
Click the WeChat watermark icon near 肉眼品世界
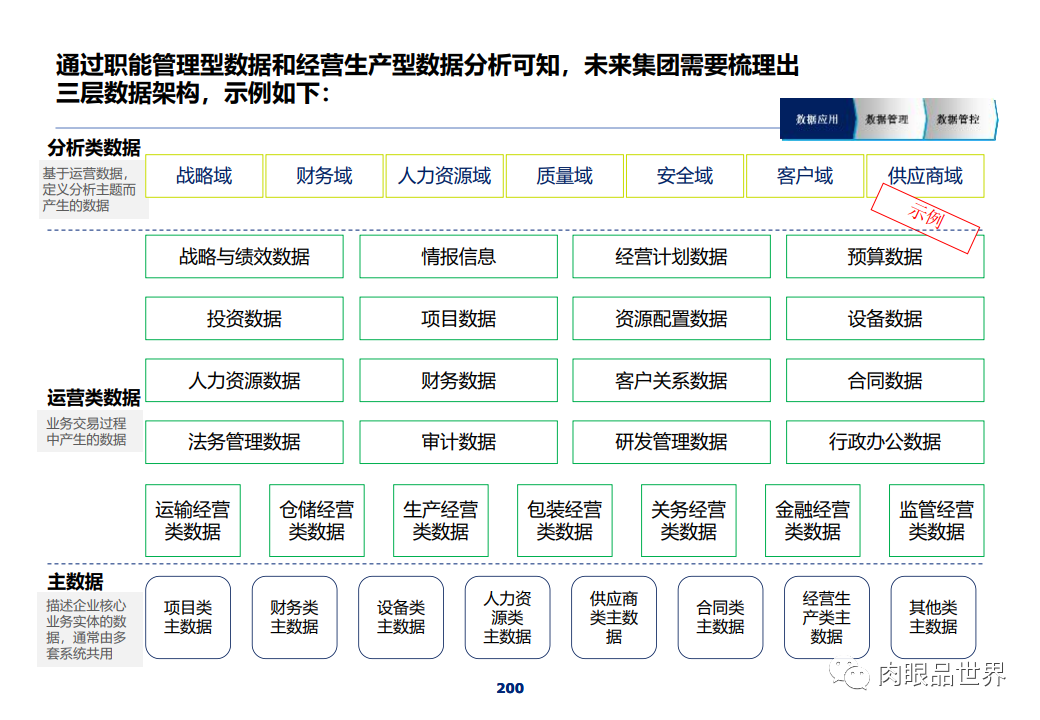pyautogui.click(x=857, y=677)
